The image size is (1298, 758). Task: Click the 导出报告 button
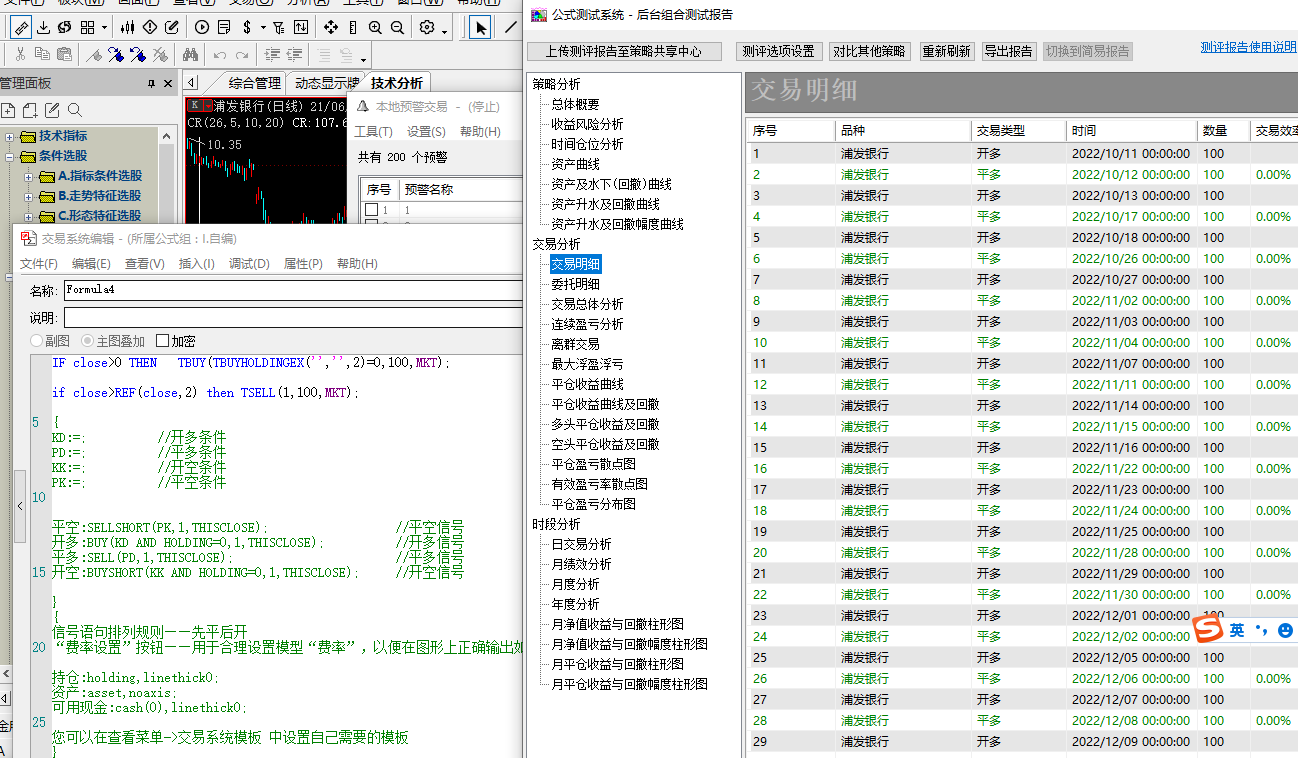click(1008, 51)
